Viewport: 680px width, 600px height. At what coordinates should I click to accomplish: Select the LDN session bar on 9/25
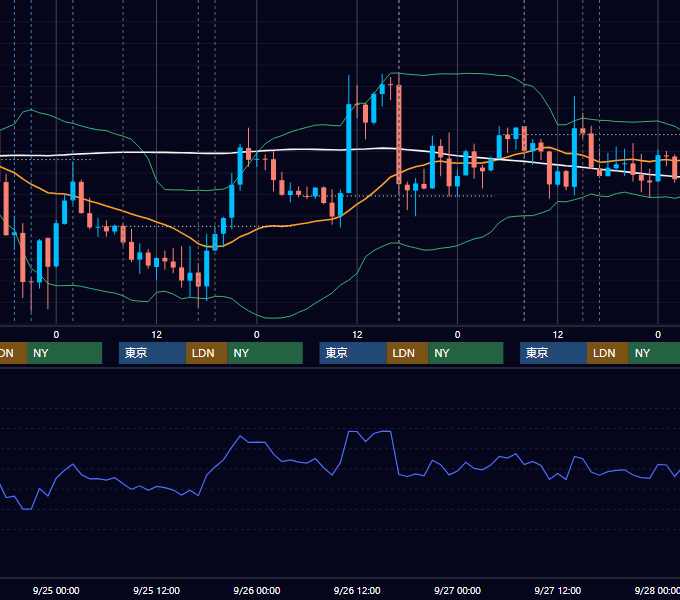click(x=206, y=353)
